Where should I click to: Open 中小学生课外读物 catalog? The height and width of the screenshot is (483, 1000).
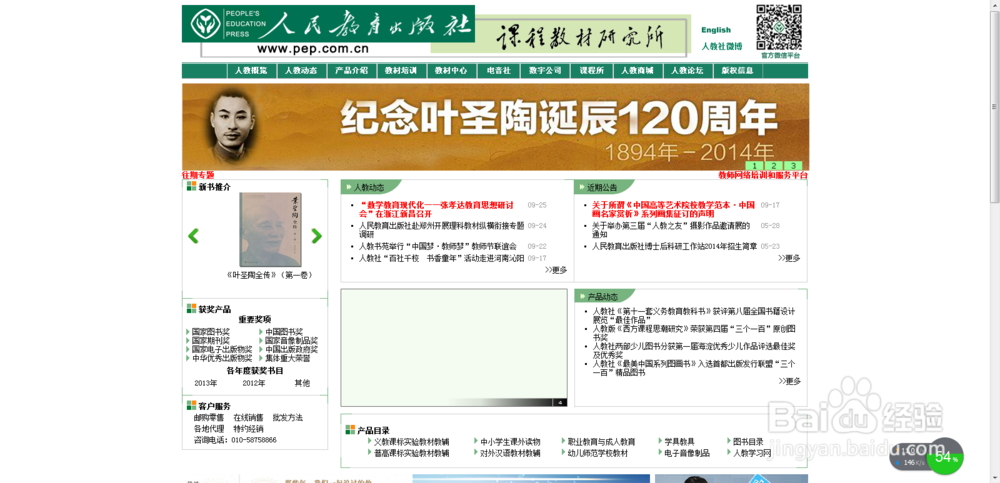click(510, 442)
